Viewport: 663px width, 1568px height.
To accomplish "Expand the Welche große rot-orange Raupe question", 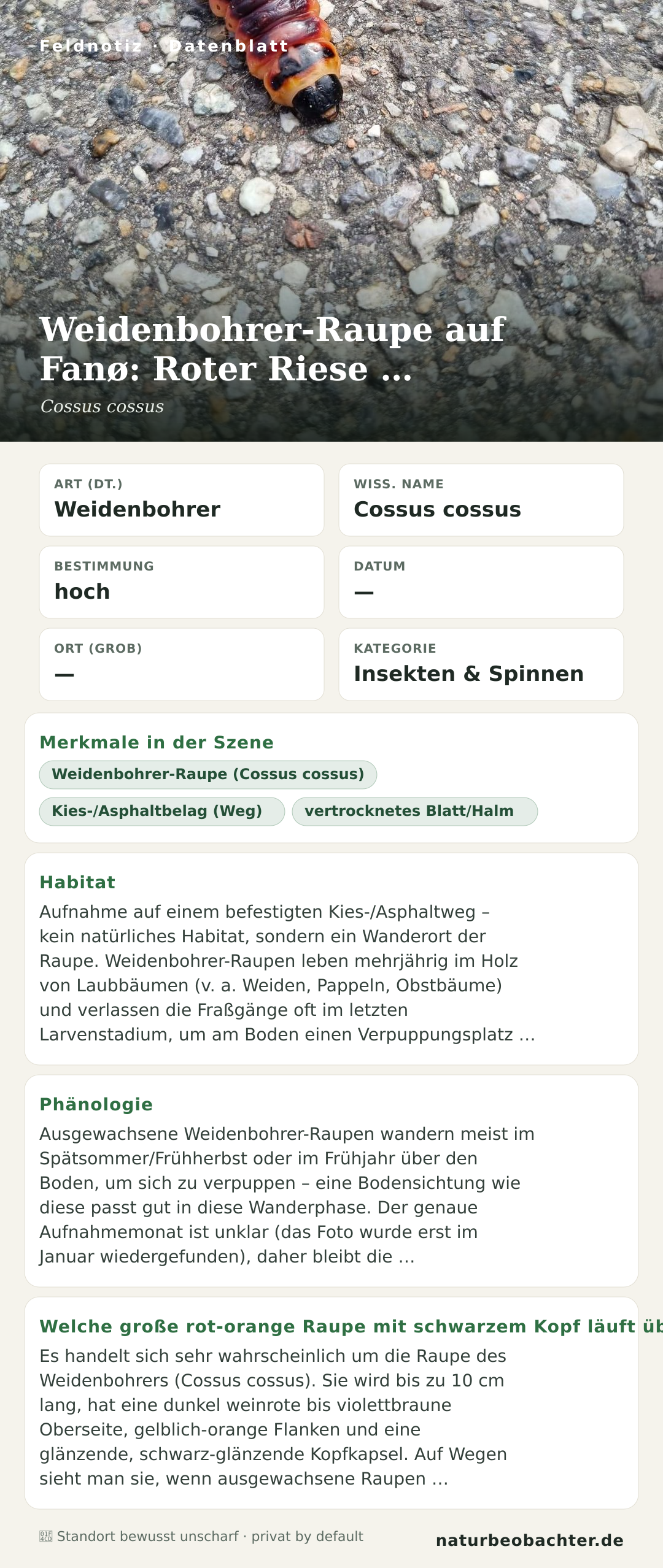I will coord(331,1403).
